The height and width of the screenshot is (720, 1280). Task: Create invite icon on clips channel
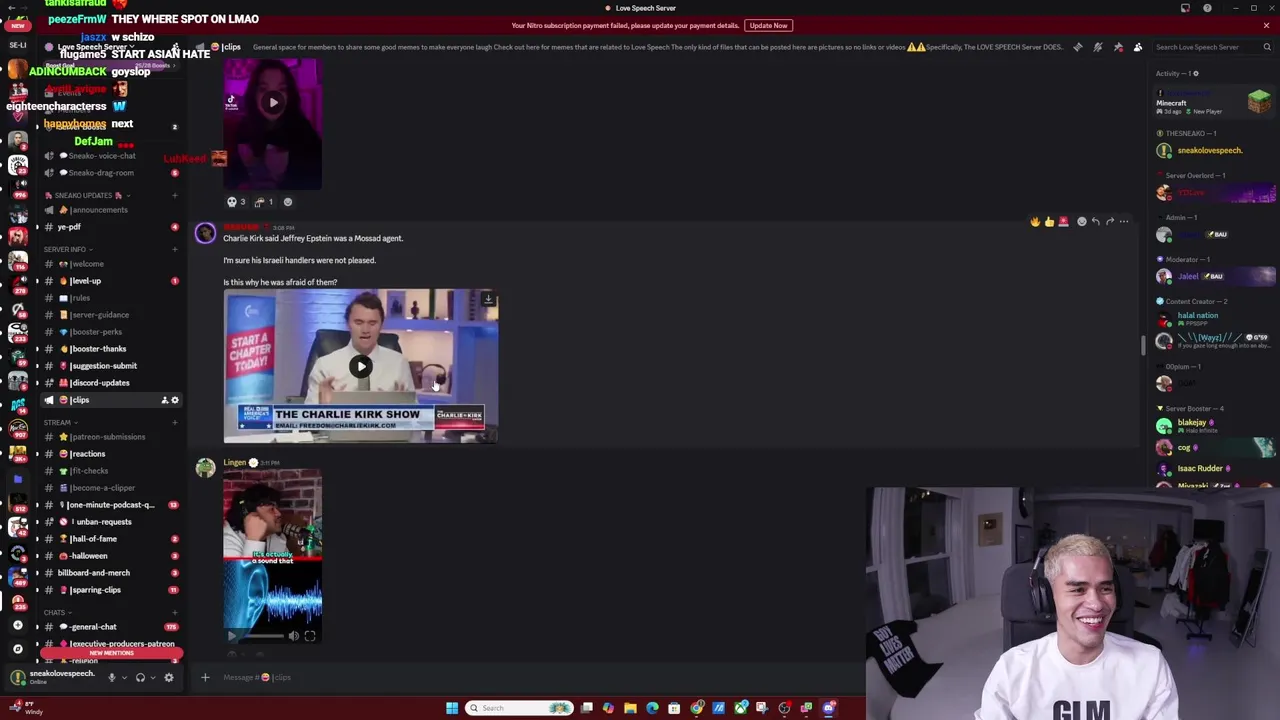point(164,400)
